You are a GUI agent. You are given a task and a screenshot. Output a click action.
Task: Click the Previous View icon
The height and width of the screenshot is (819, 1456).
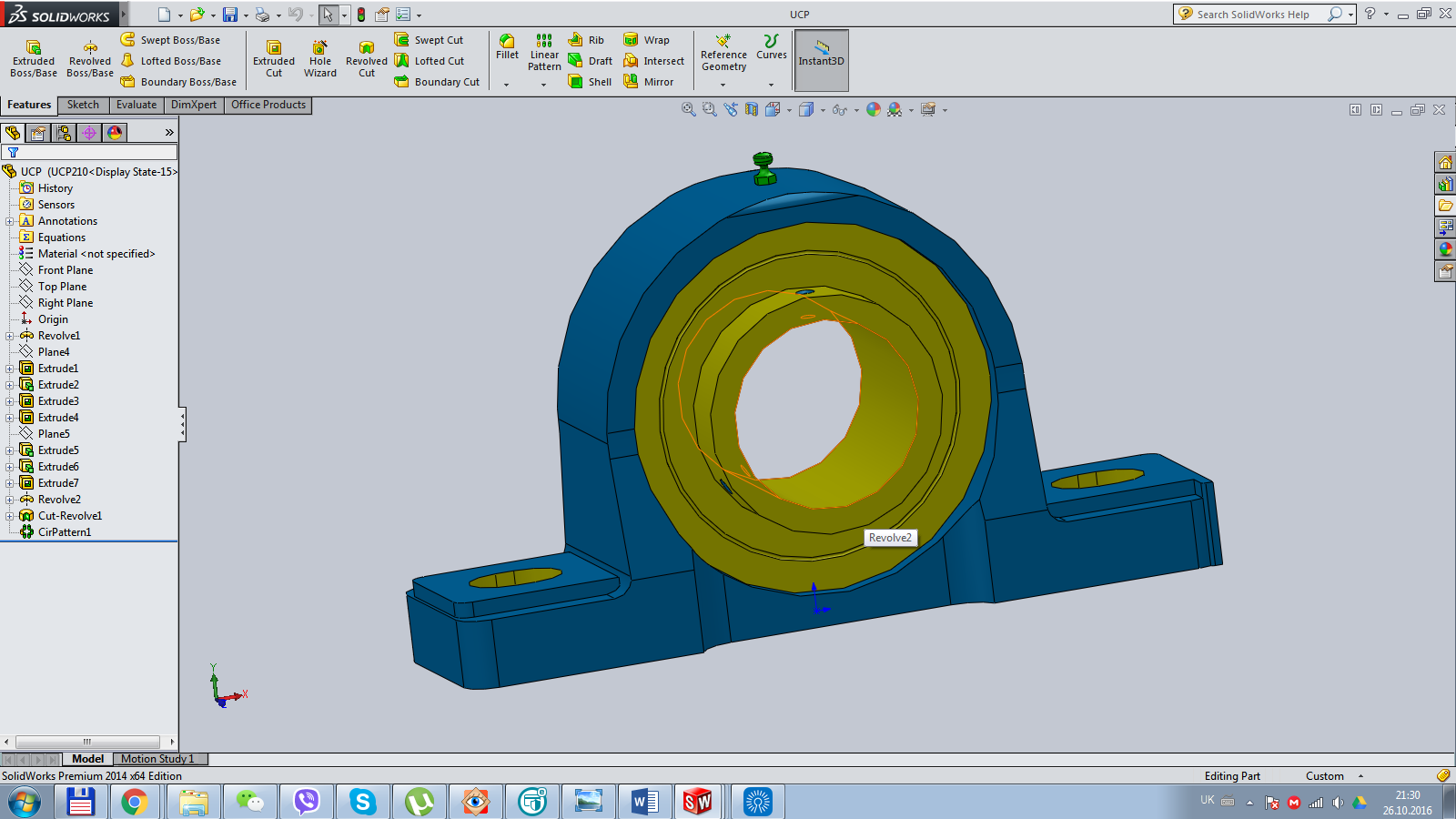click(x=731, y=109)
